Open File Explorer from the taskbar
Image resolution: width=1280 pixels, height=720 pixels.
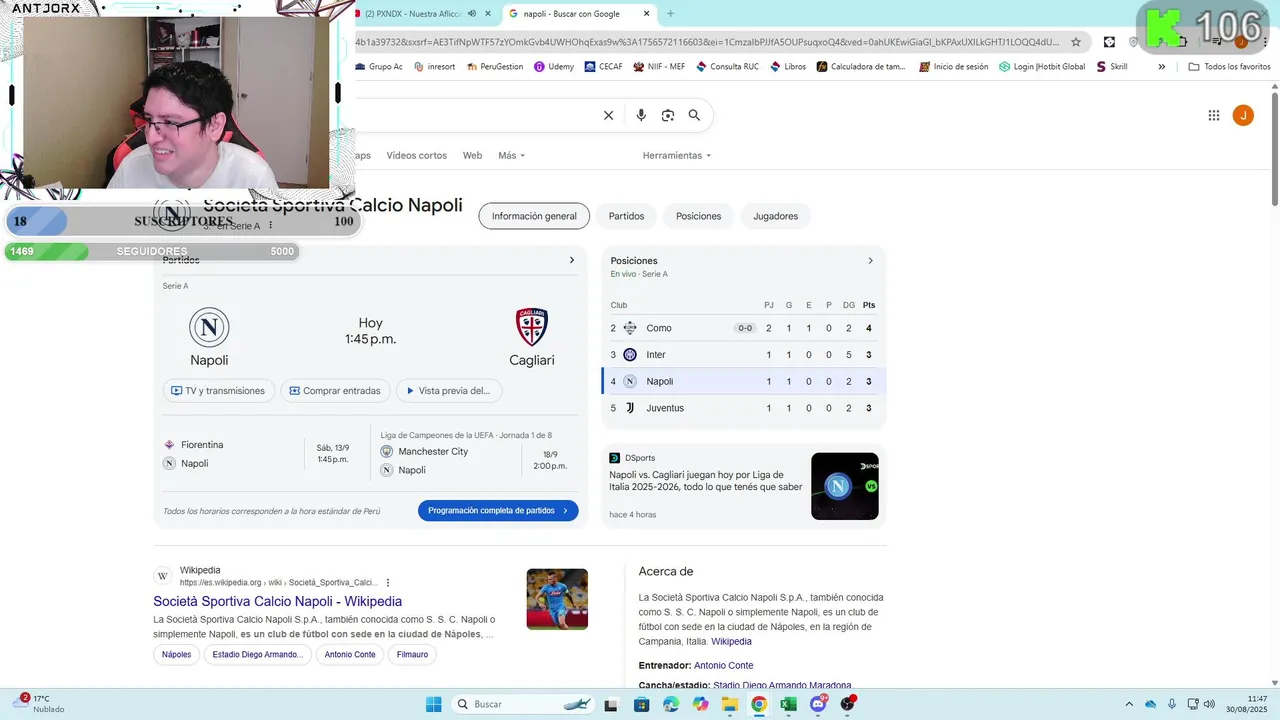click(729, 704)
